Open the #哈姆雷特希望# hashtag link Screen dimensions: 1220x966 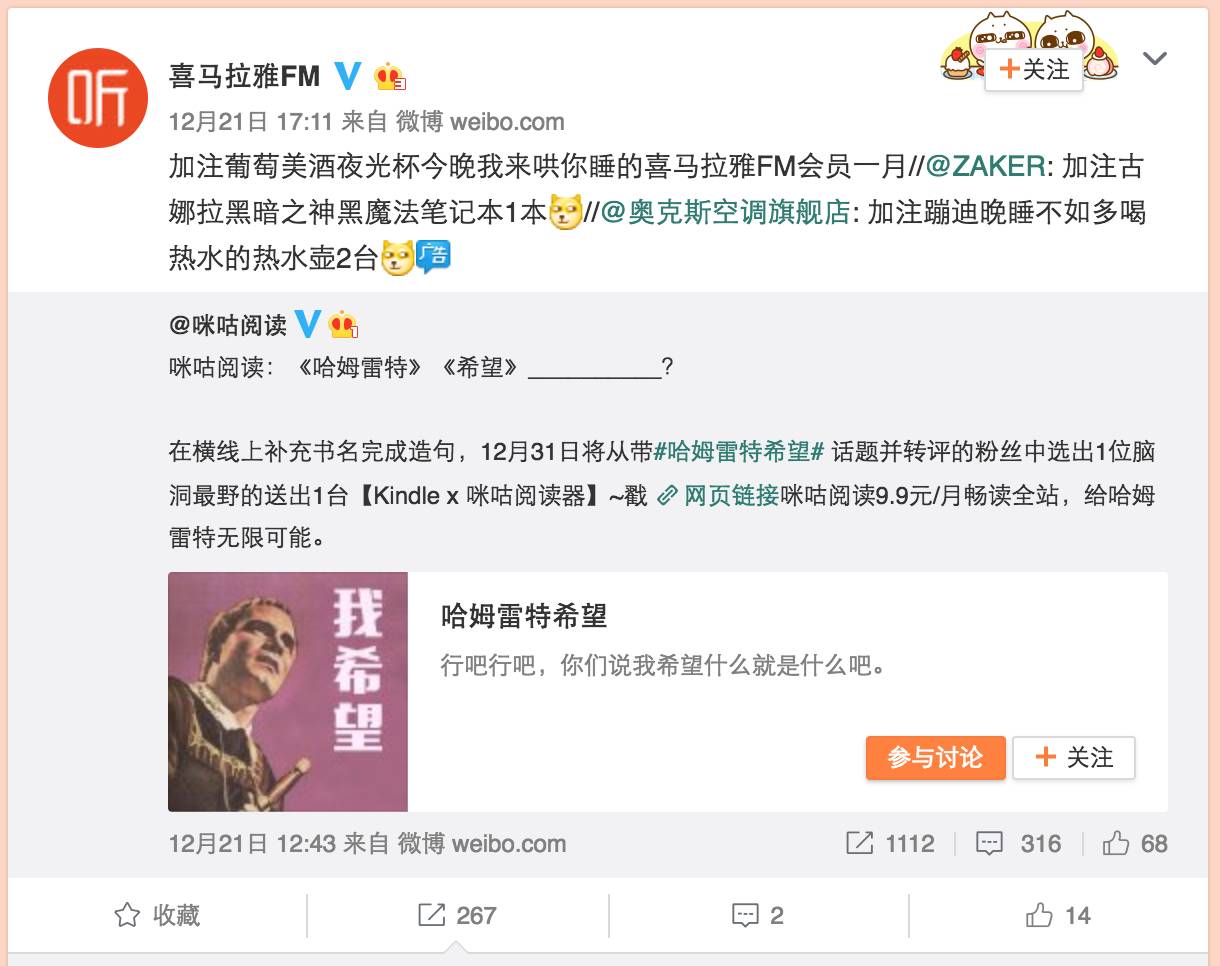(x=738, y=450)
